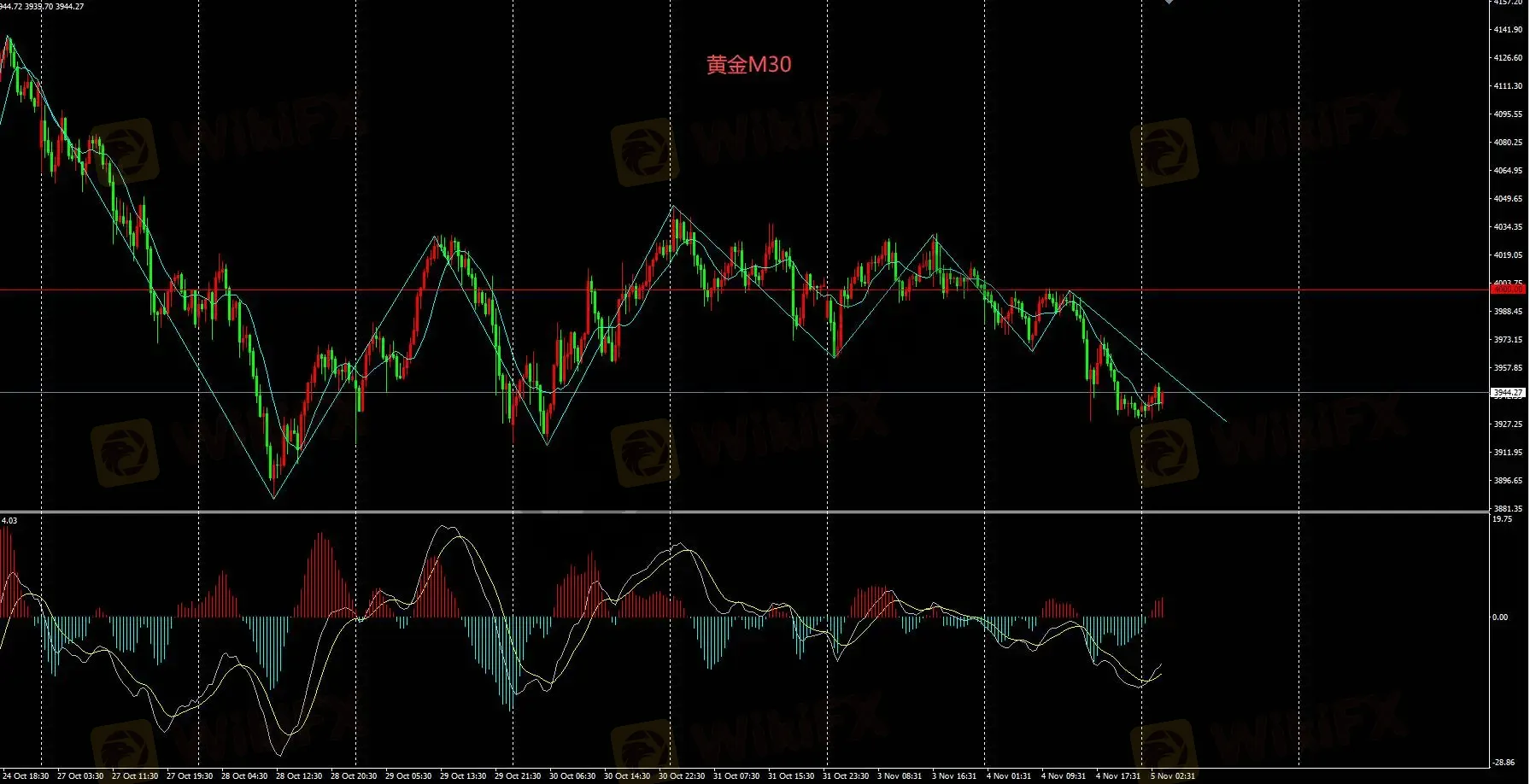
Task: Select the 4126.60 price axis label
Action: pyautogui.click(x=1508, y=58)
